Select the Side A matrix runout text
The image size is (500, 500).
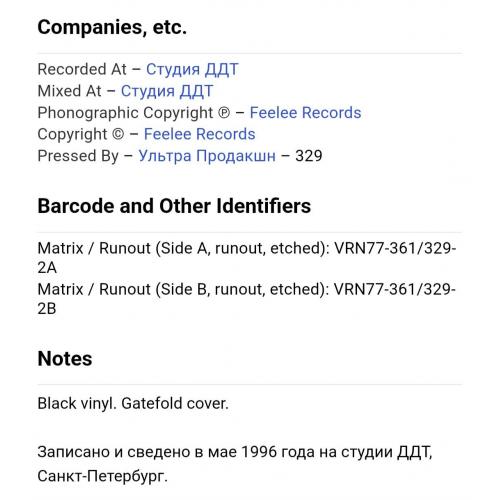pos(247,258)
